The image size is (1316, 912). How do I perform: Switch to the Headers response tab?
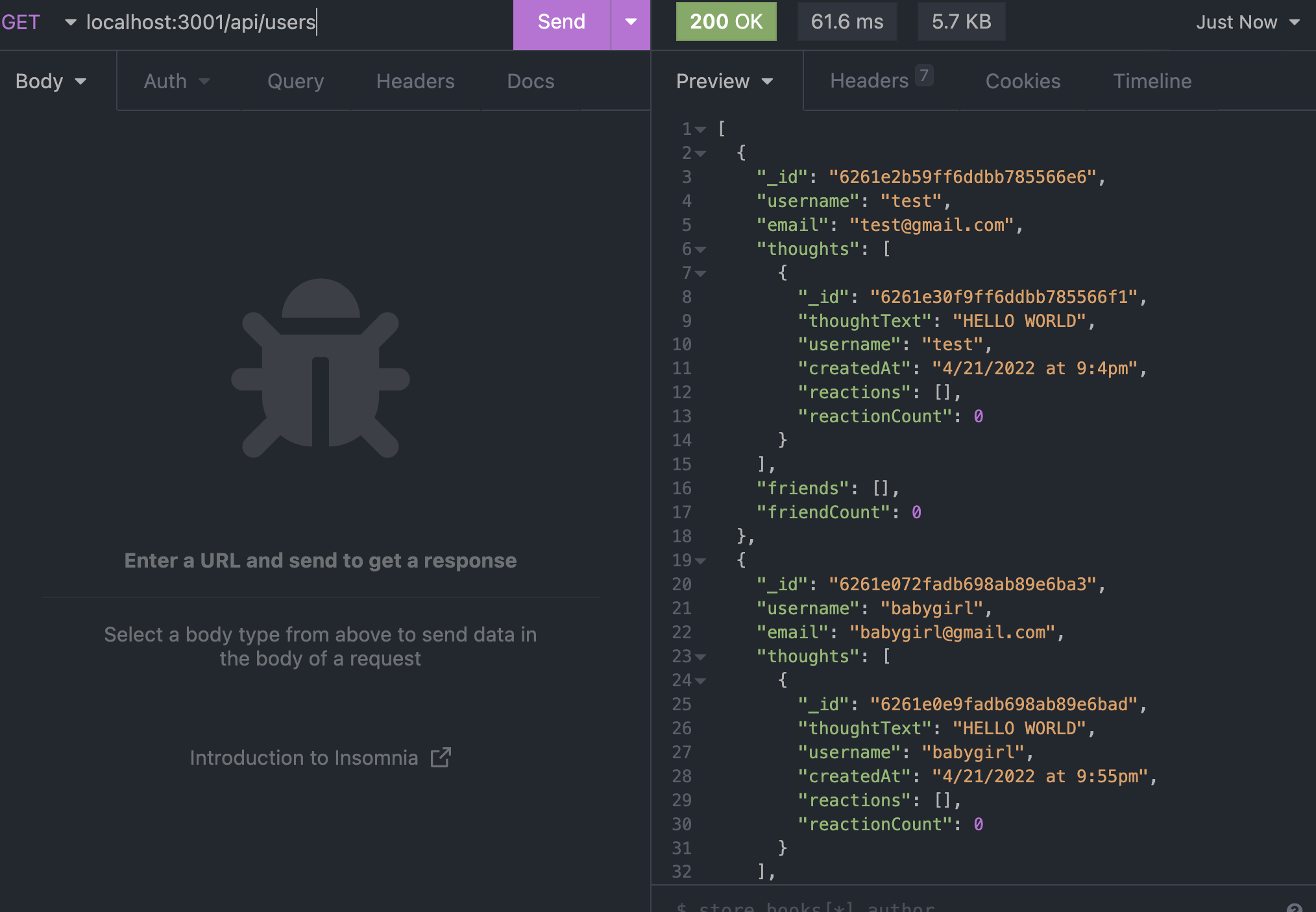[x=869, y=80]
